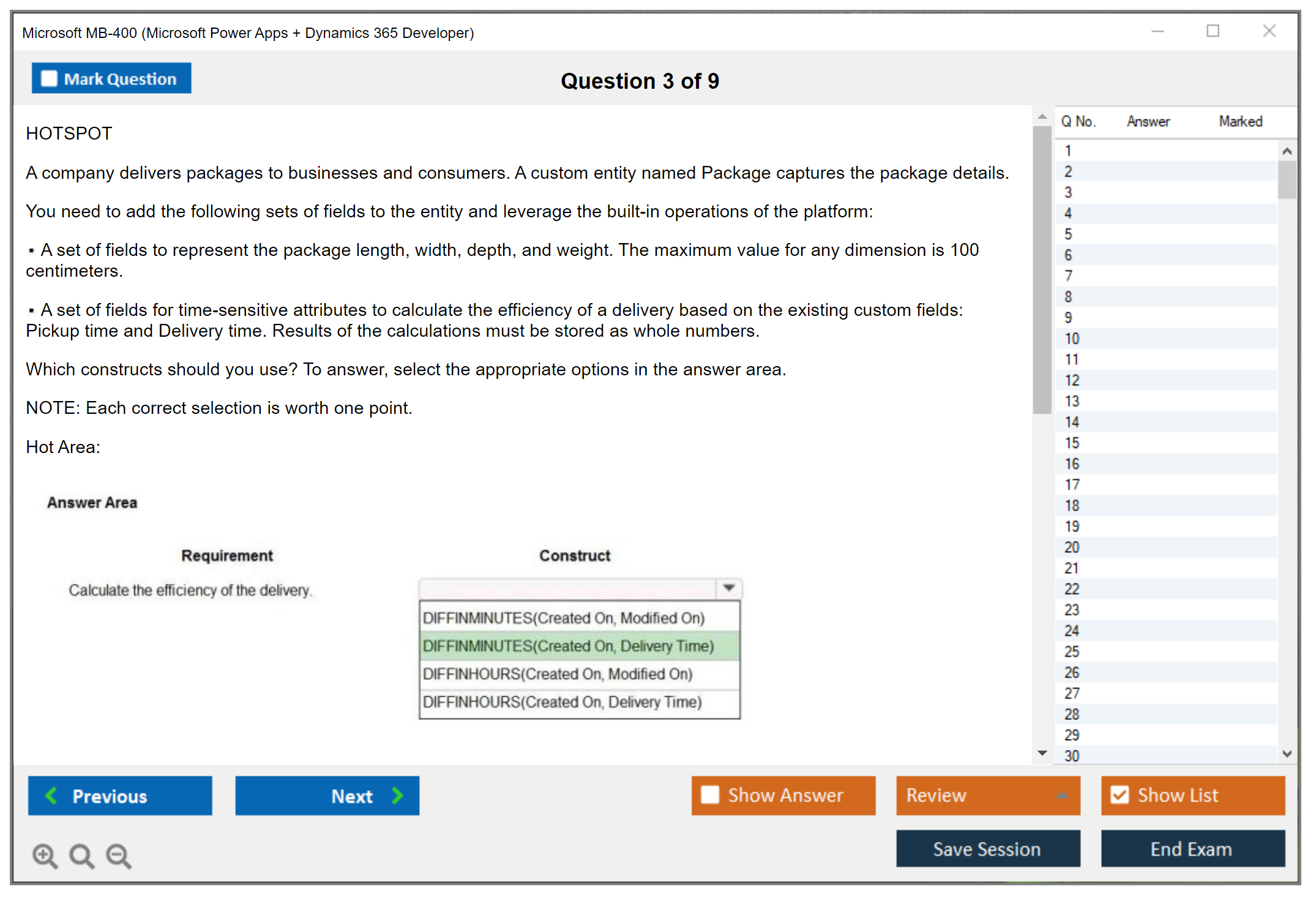This screenshot has height=900, width=1316.
Task: Click the End Exam button
Action: point(1192,849)
